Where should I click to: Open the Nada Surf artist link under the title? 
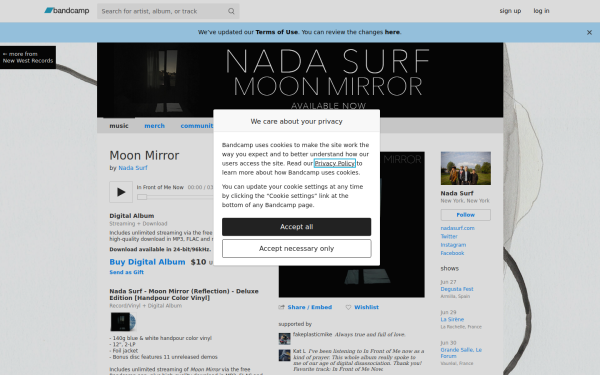(133, 168)
